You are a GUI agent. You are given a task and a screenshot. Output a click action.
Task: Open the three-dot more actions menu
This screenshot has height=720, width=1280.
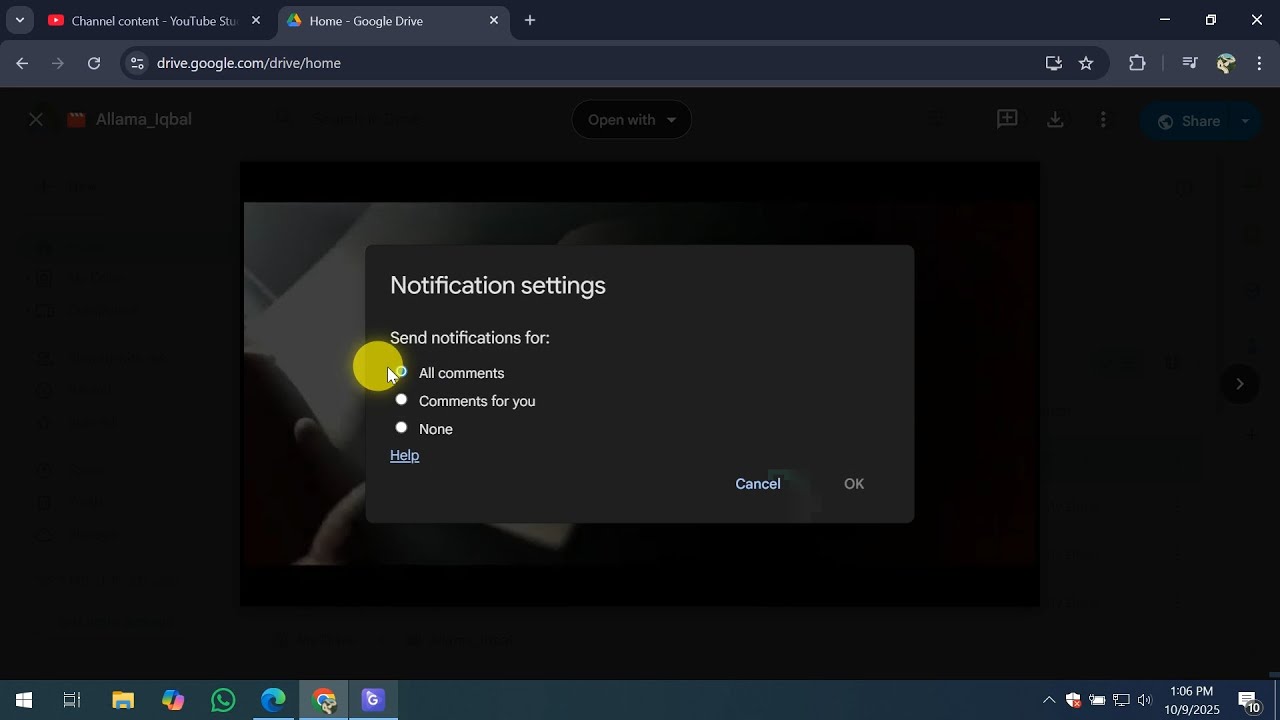pyautogui.click(x=1103, y=120)
